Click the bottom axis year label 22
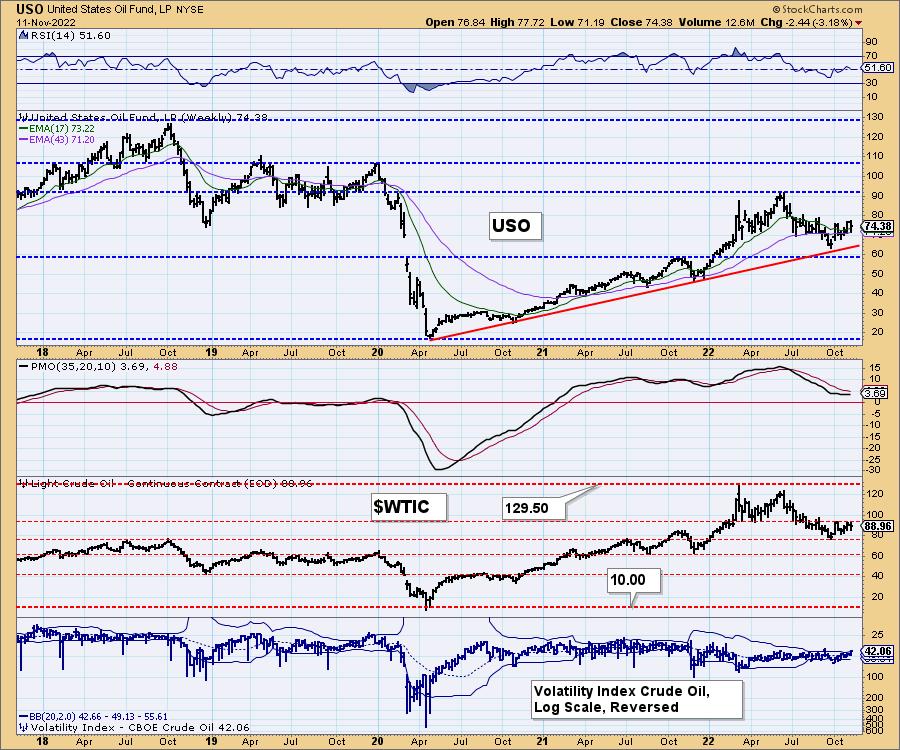 (709, 741)
